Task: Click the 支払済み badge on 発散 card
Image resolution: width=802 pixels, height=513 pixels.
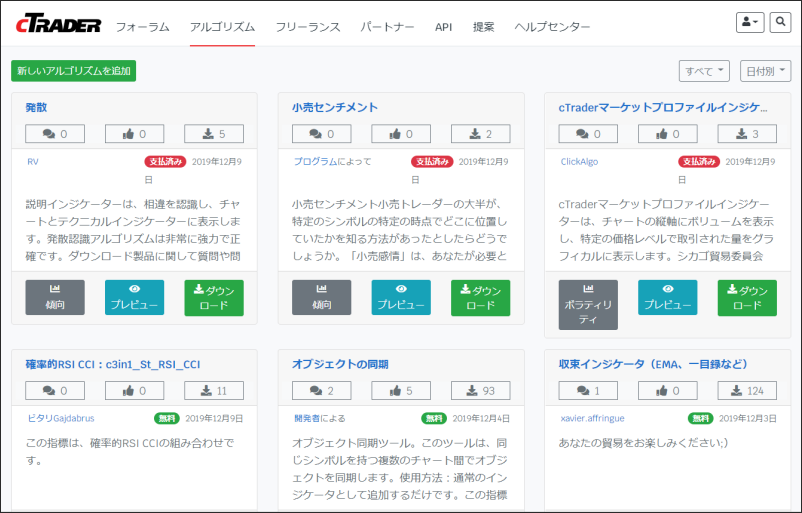Action: click(x=165, y=161)
